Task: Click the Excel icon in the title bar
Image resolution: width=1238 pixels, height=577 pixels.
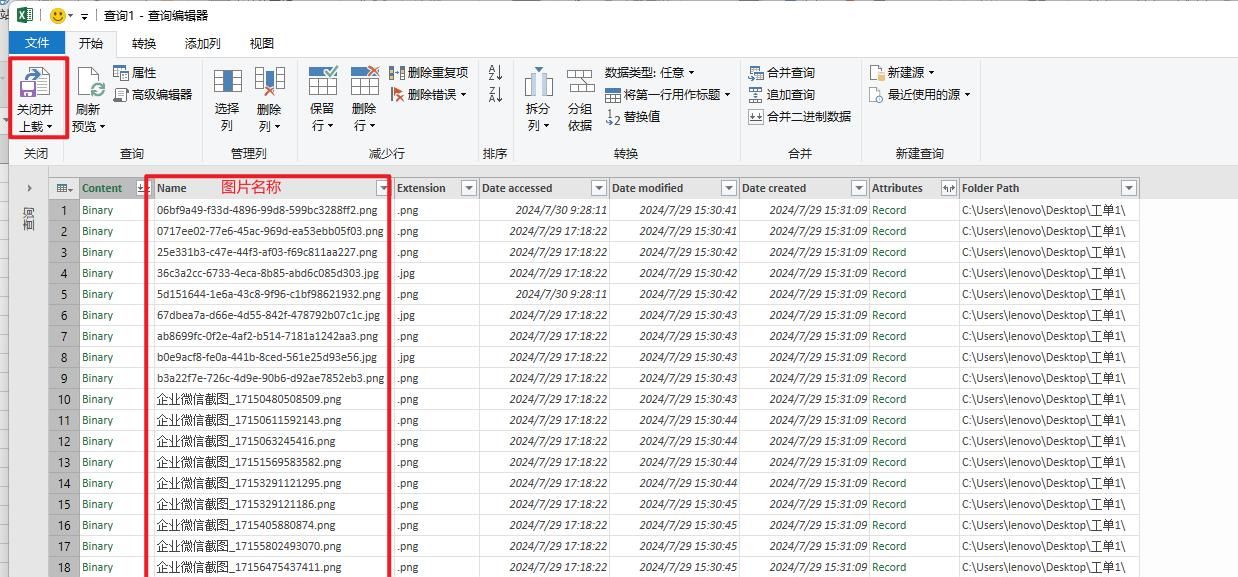Action: point(25,15)
